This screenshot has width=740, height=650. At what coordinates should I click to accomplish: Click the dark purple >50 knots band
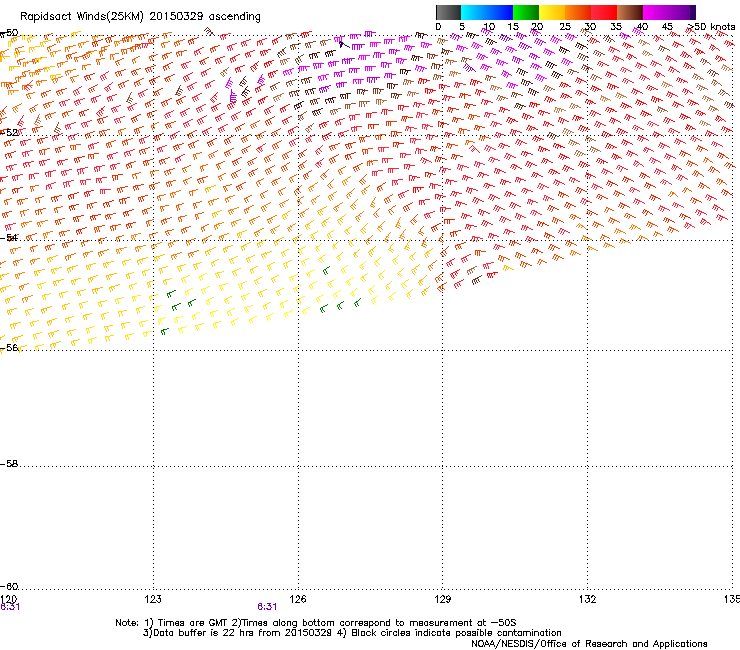[x=693, y=12]
